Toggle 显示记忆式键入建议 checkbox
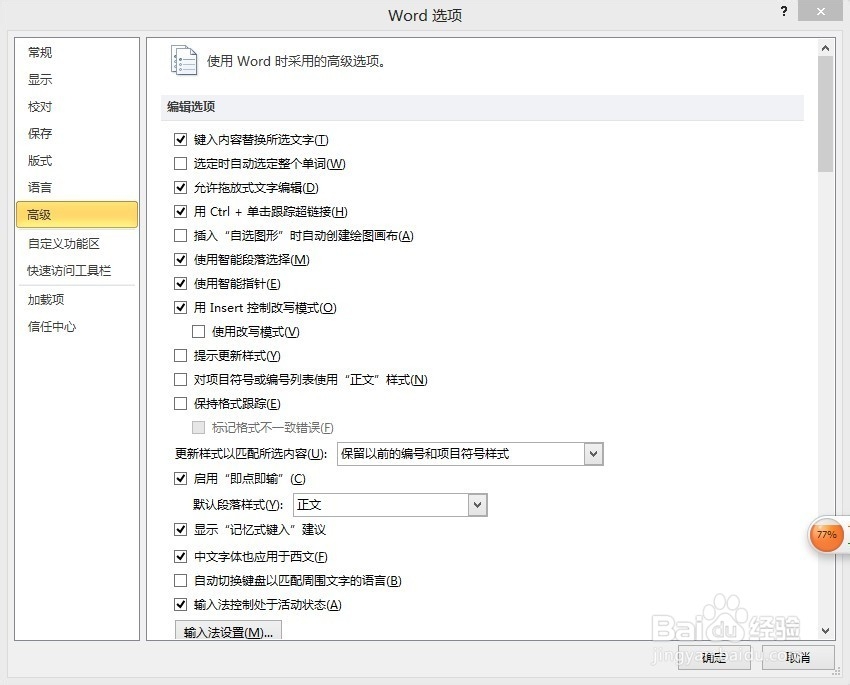850x685 pixels. 181,529
